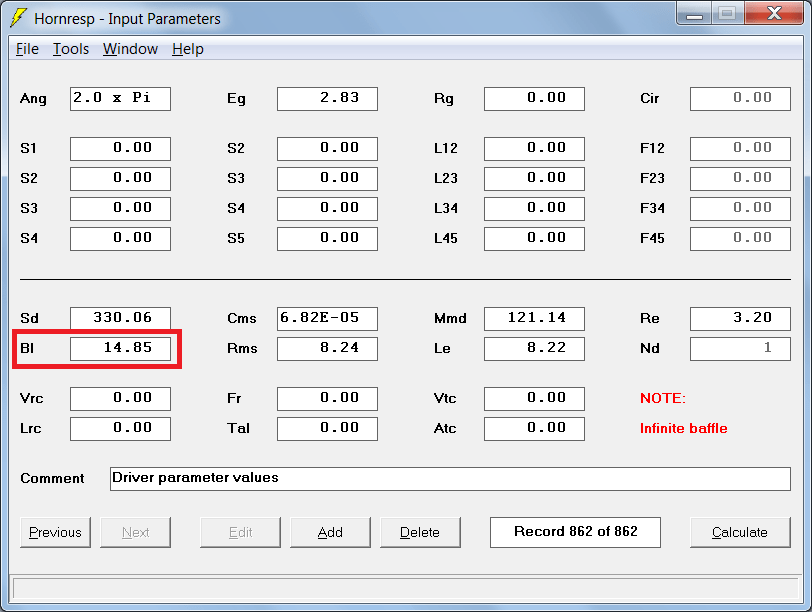Screen dimensions: 812x612
Task: Open the Help menu
Action: point(188,49)
